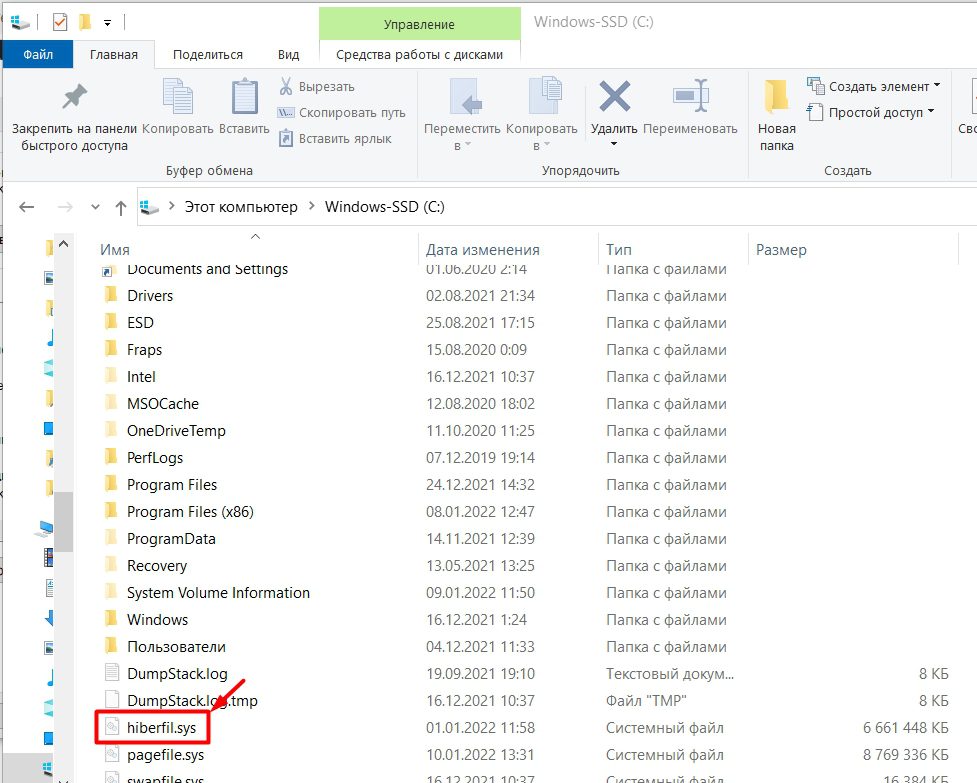
Task: Select the Program Files folder
Action: pyautogui.click(x=172, y=485)
